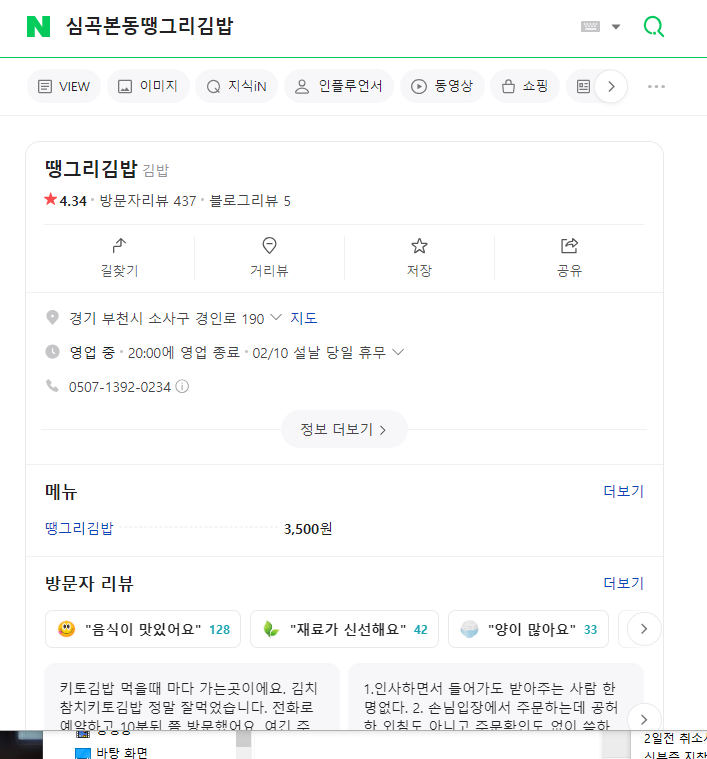Screen dimensions: 707x759
Task: Open 방문자리뷰 437 reviews
Action: [148, 200]
